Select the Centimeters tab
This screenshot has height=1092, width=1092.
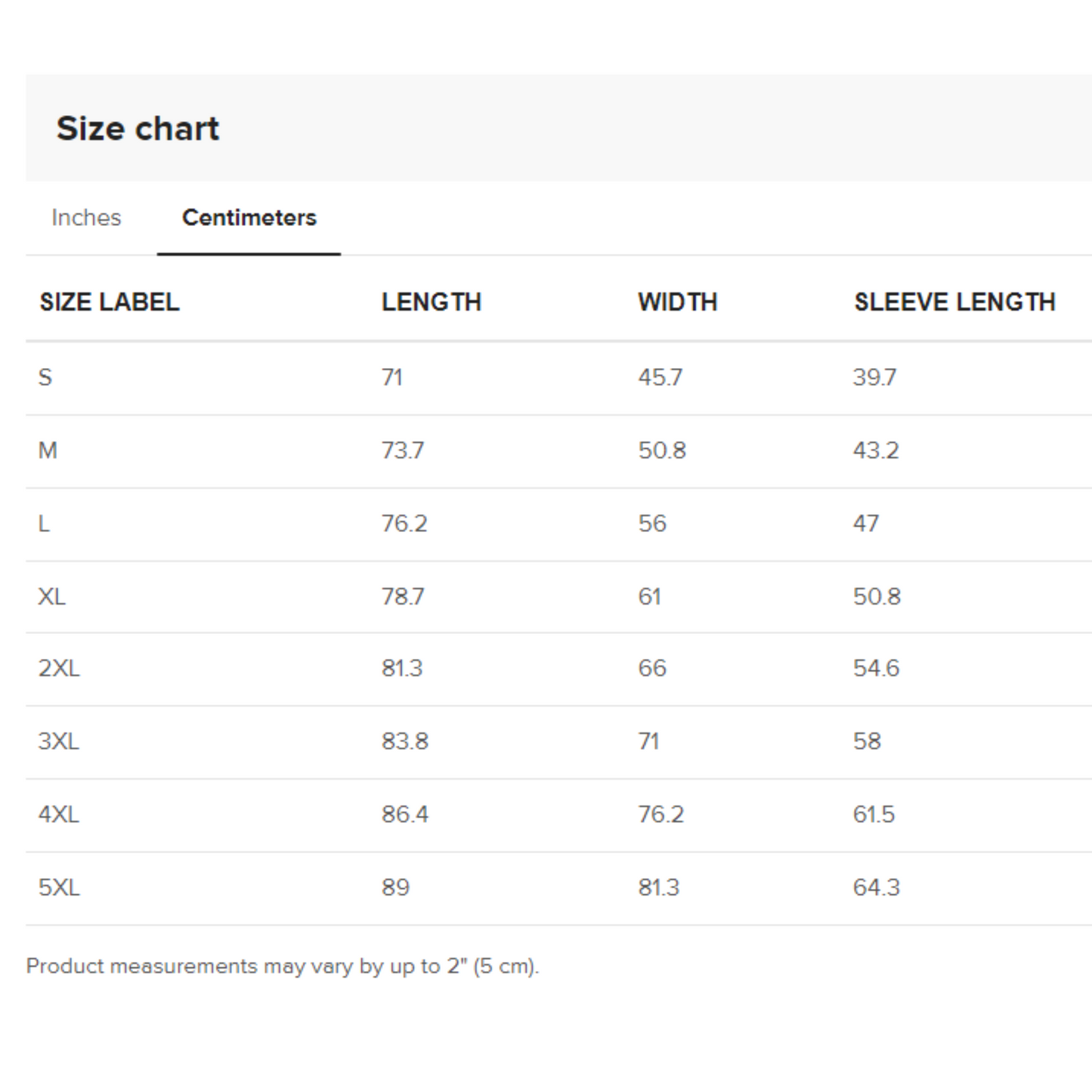coord(249,218)
